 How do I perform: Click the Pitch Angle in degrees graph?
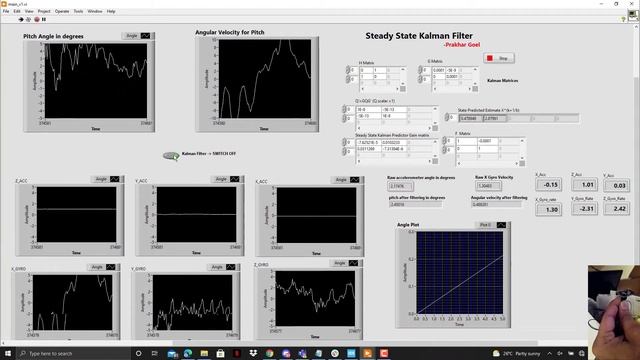click(x=96, y=81)
